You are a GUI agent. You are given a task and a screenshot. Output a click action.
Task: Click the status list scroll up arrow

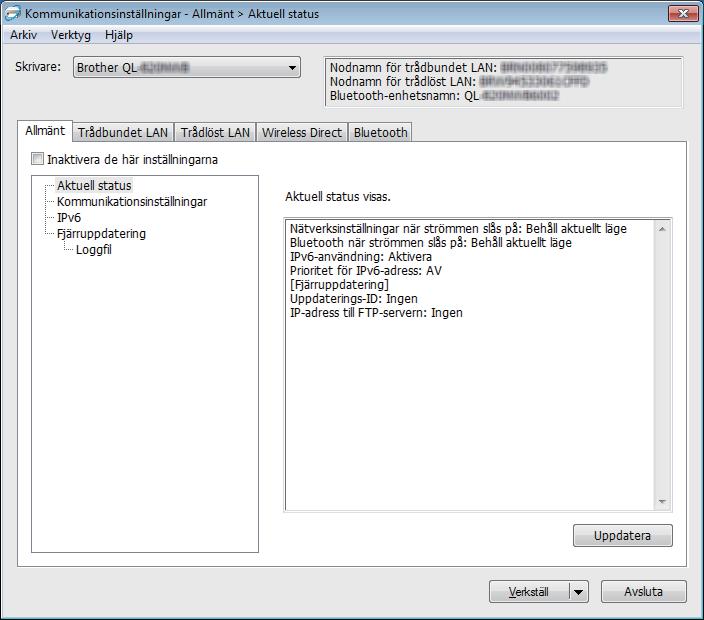coord(662,229)
